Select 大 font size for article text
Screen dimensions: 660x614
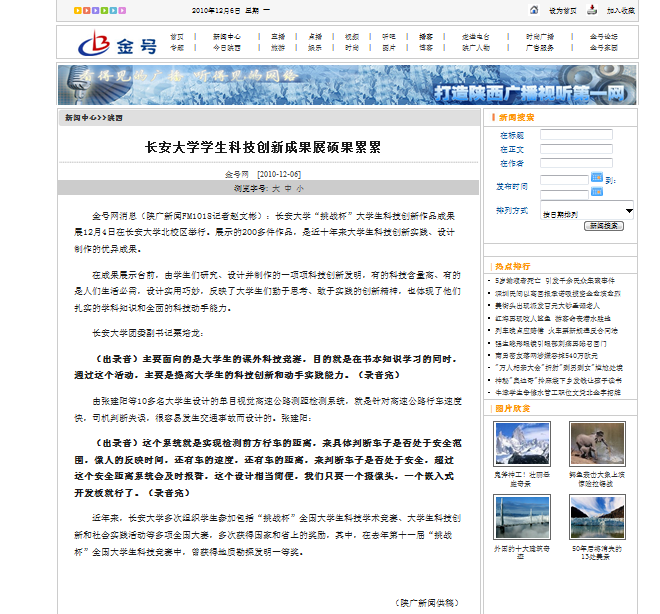tap(272, 187)
